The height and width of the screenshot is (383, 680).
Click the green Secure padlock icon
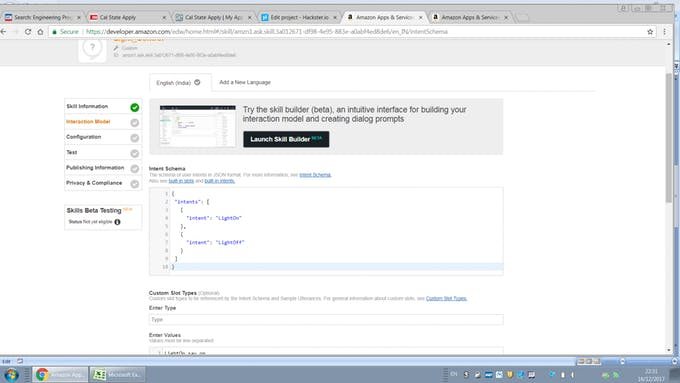54,32
